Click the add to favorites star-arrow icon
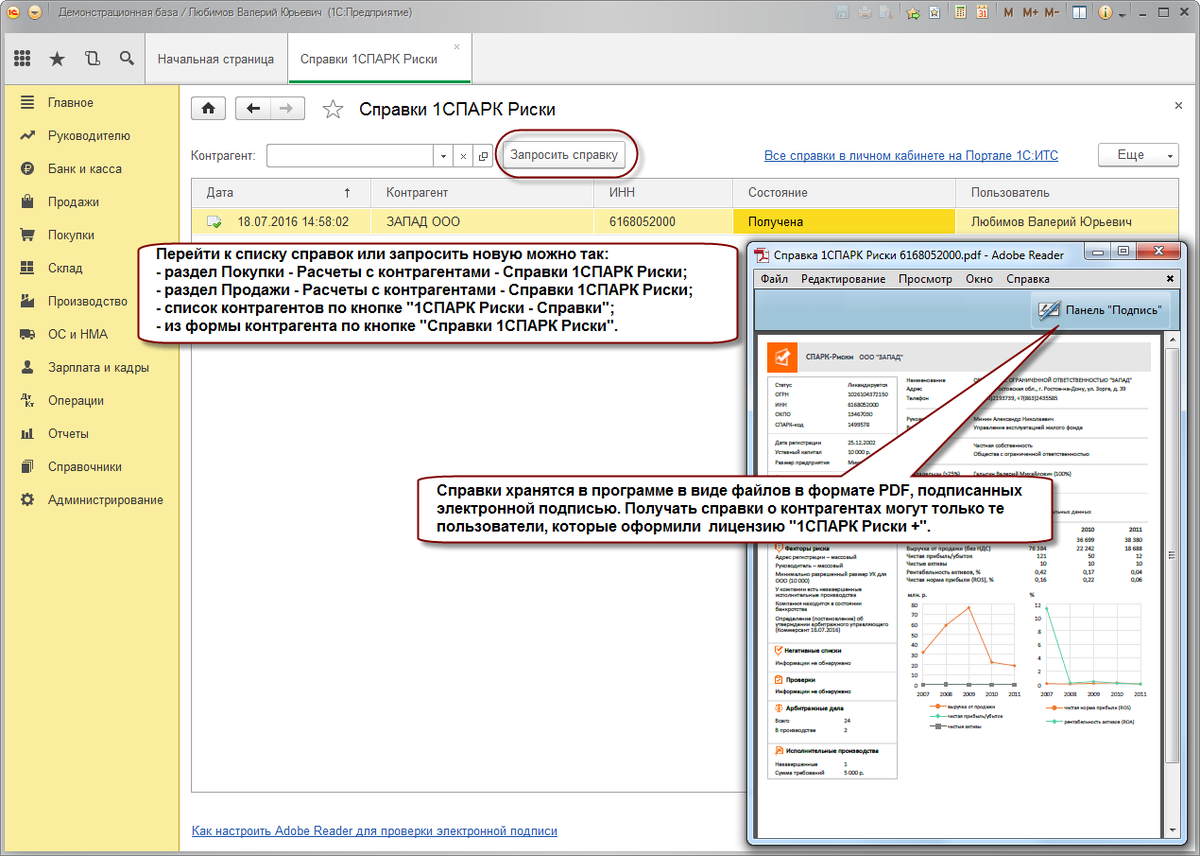The height and width of the screenshot is (856, 1200). coord(913,14)
